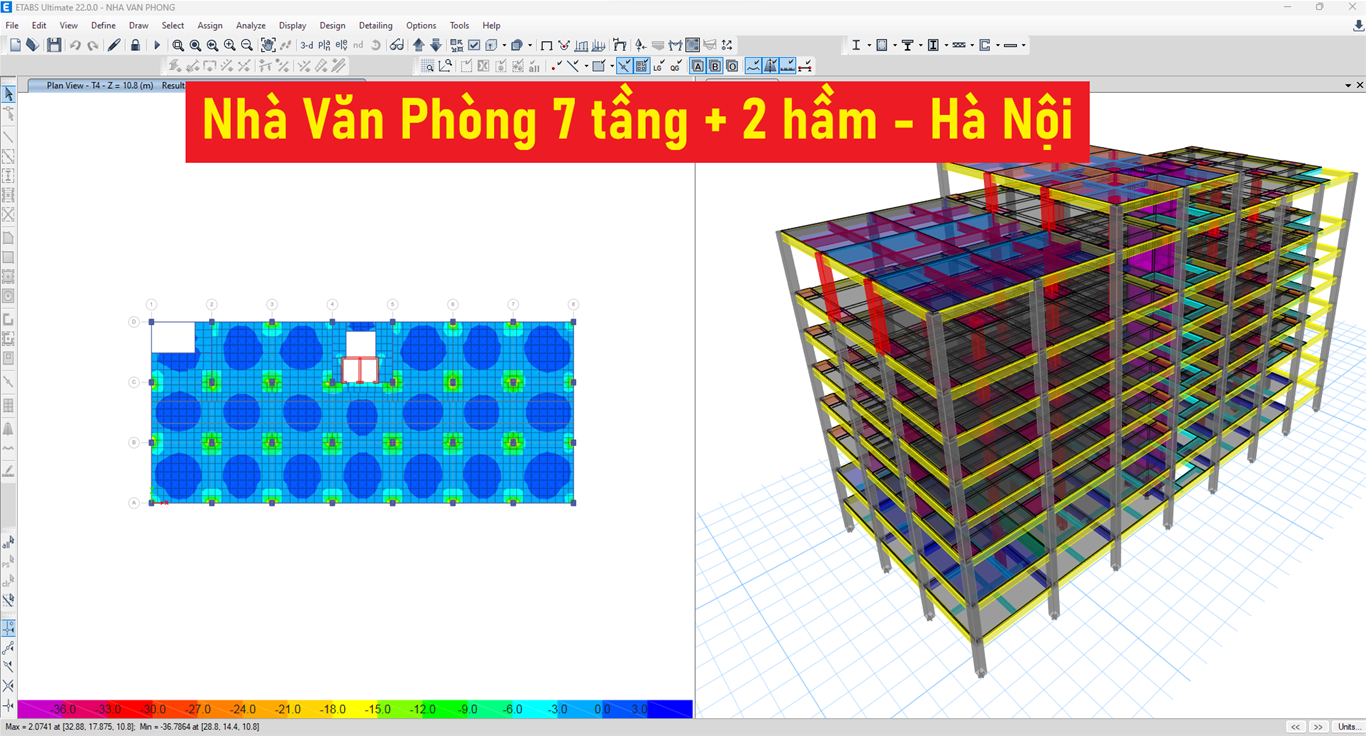Open the Detailing menu

click(376, 25)
